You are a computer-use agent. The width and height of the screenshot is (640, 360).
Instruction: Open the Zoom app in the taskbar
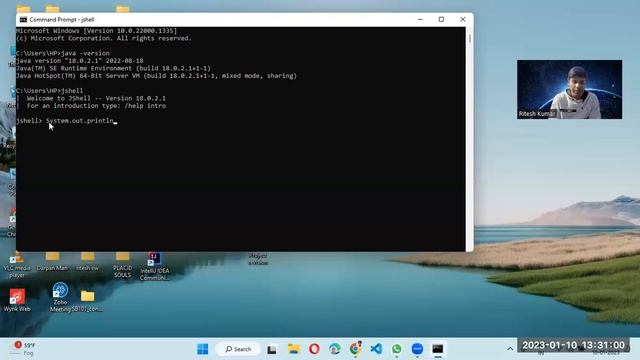tap(417, 349)
